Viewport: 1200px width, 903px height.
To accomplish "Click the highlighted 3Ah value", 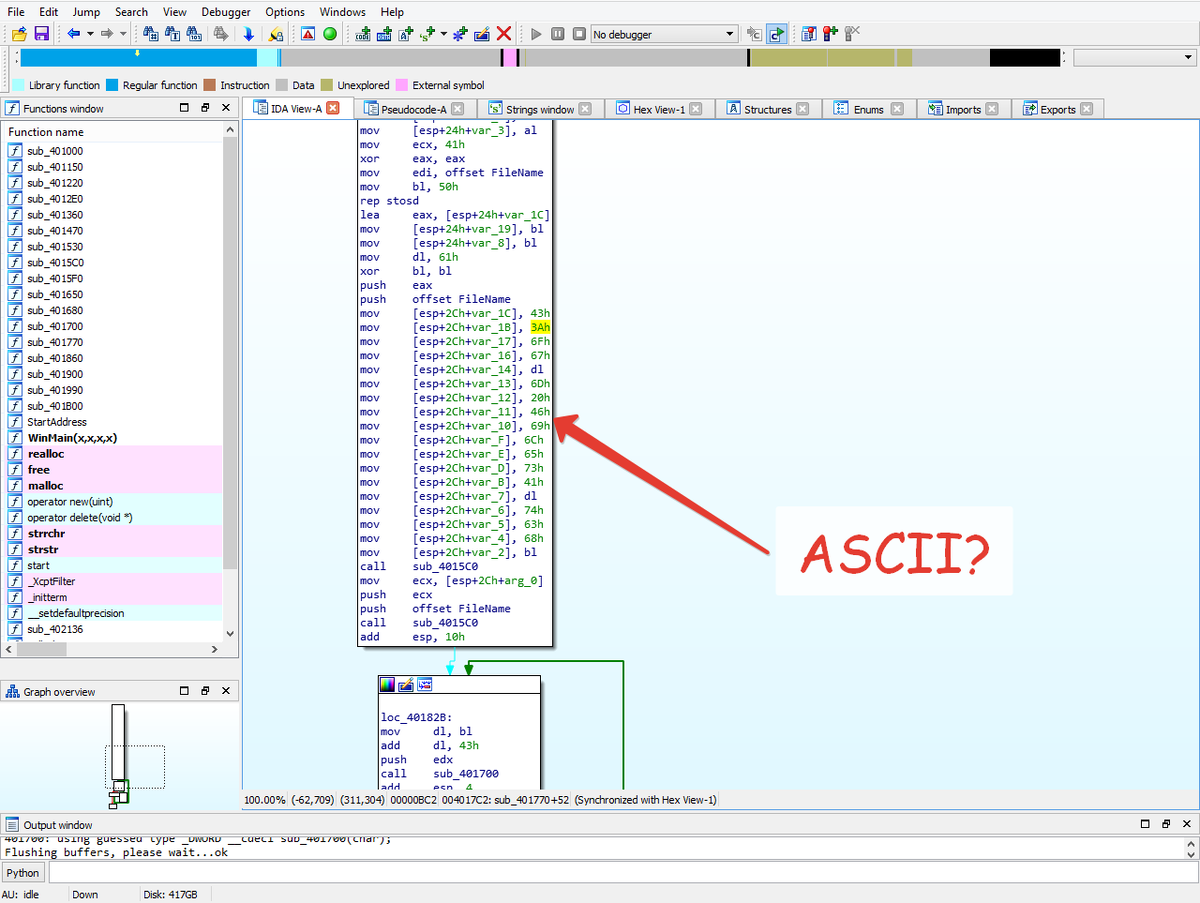I will (x=540, y=327).
